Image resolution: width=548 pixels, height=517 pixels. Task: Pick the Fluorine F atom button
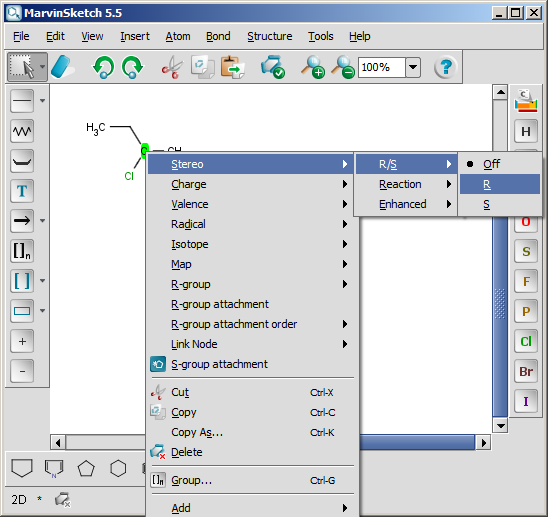(526, 281)
